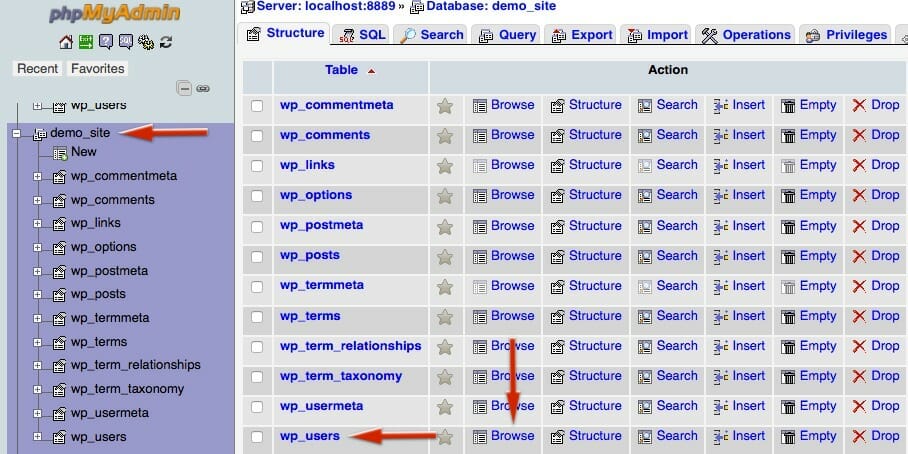Expand wp_comments in the sidebar tree
908x454 pixels.
click(x=38, y=200)
